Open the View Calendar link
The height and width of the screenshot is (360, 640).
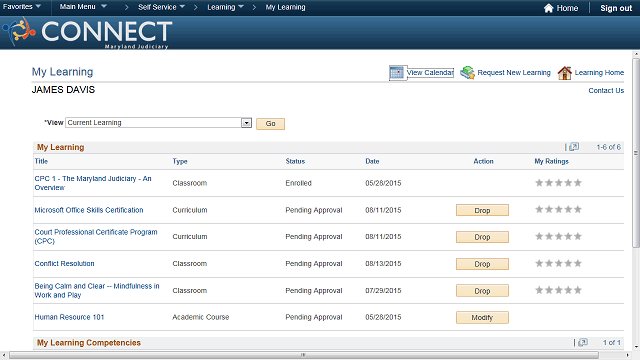pyautogui.click(x=430, y=73)
